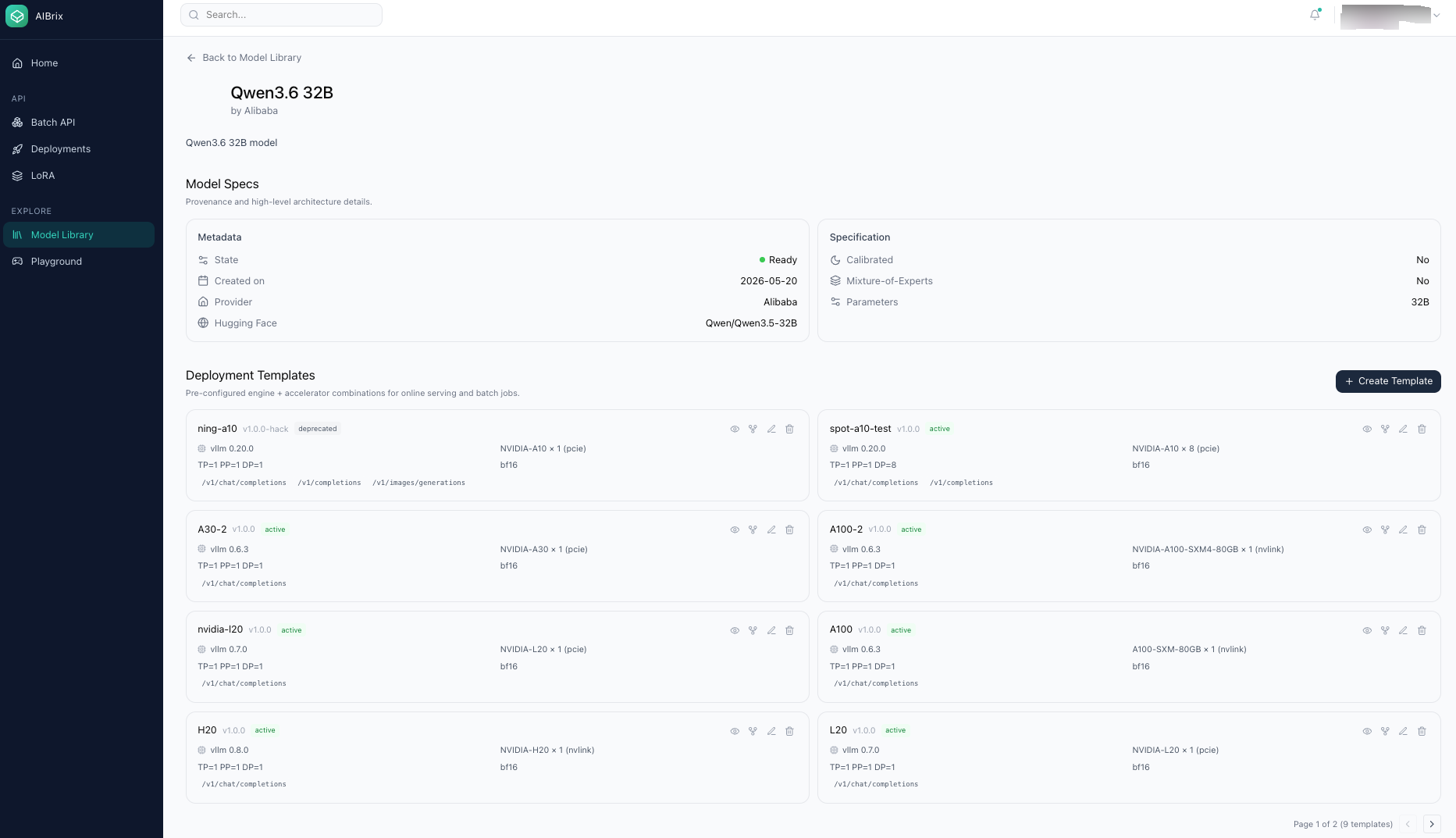Fork the A100-2 template
The width and height of the screenshot is (1456, 838).
pyautogui.click(x=1385, y=530)
